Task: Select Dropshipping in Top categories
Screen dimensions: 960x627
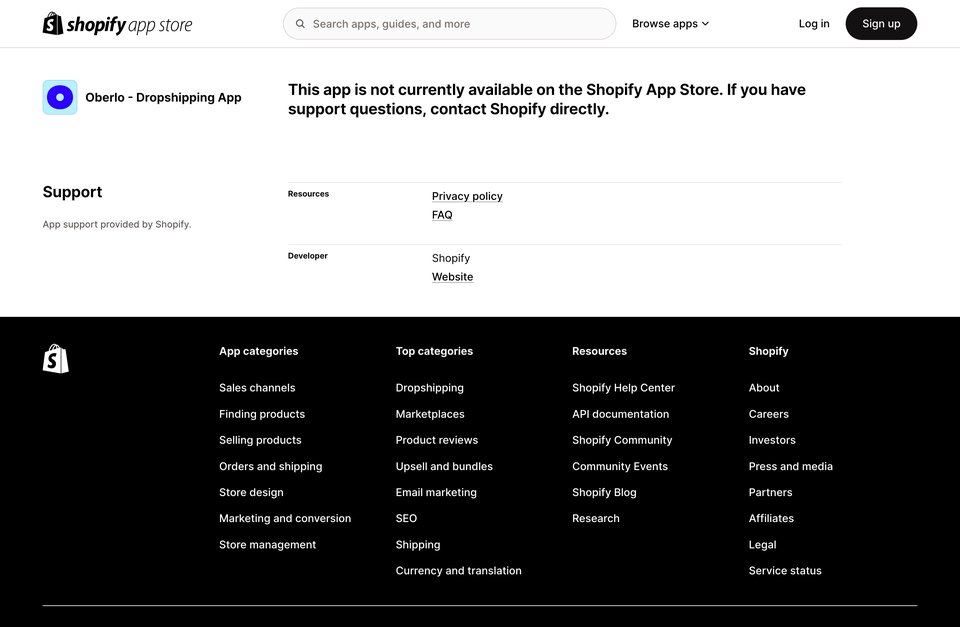Action: point(430,388)
